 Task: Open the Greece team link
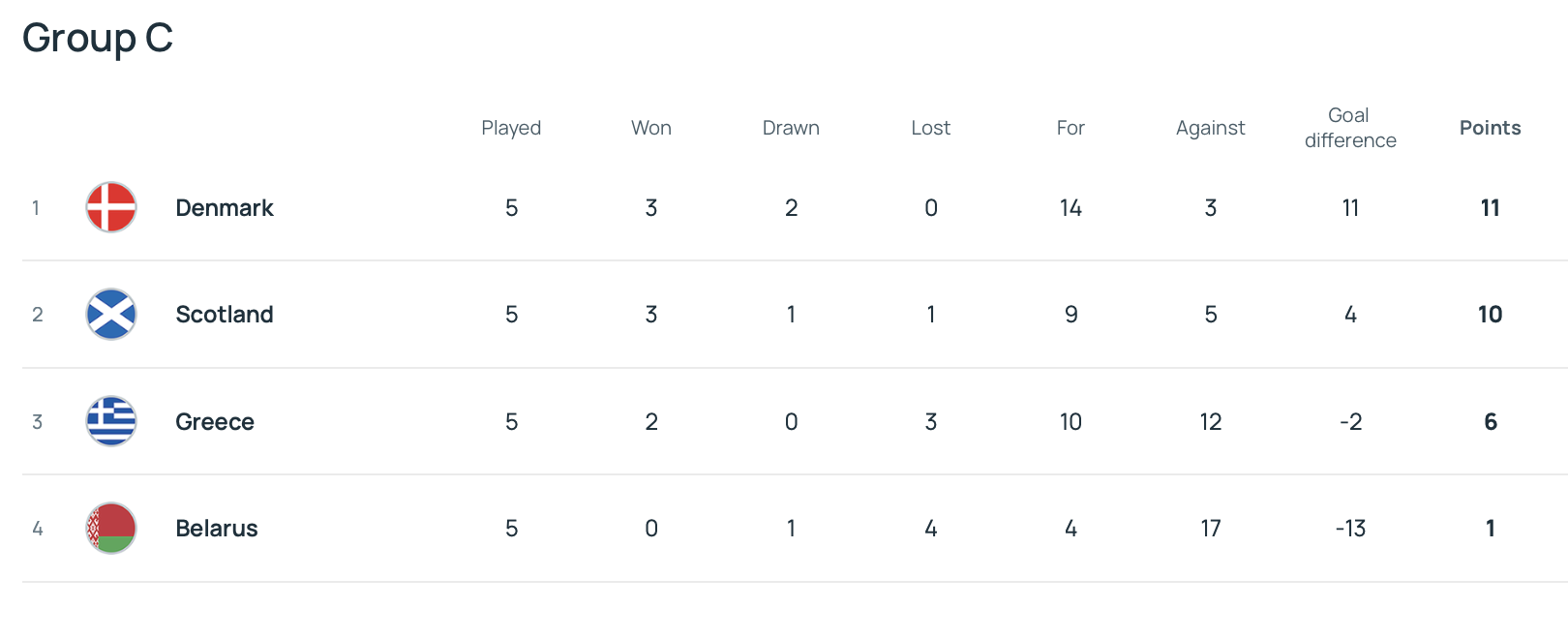click(x=215, y=422)
